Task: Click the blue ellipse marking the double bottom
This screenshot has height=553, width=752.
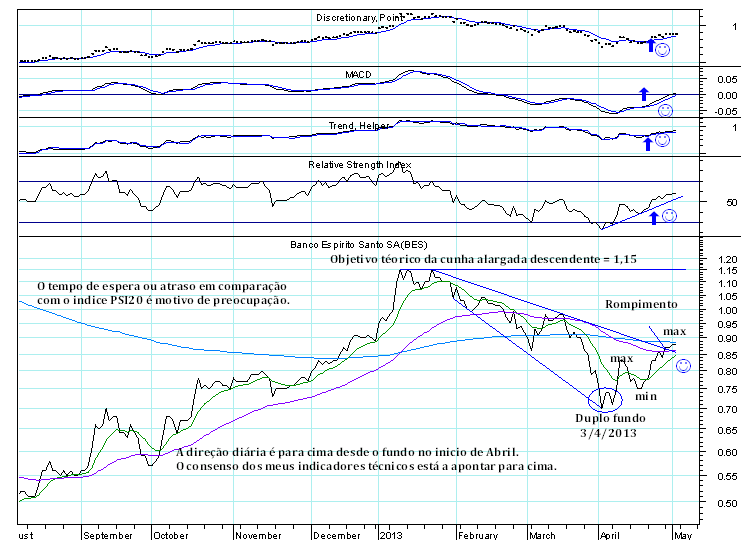Action: pyautogui.click(x=605, y=400)
